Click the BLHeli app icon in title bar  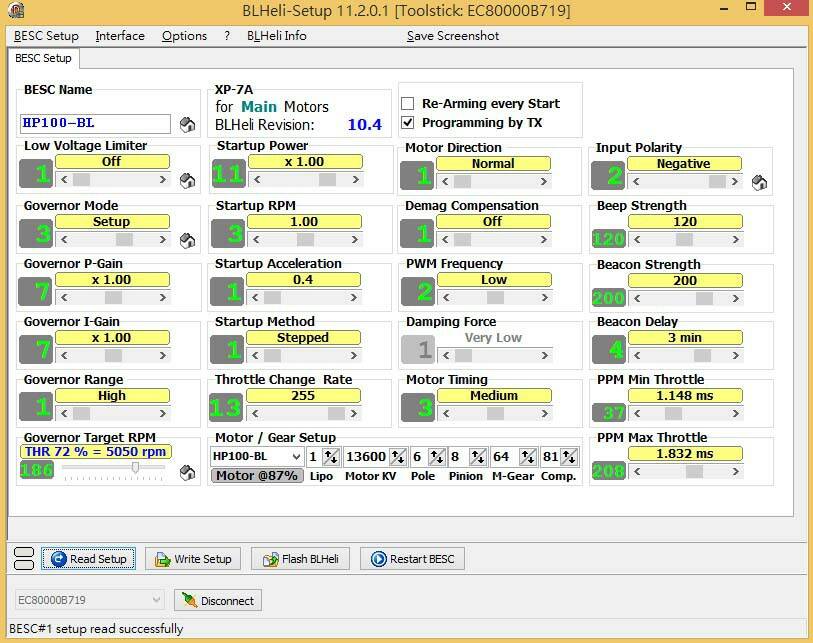tap(17, 10)
